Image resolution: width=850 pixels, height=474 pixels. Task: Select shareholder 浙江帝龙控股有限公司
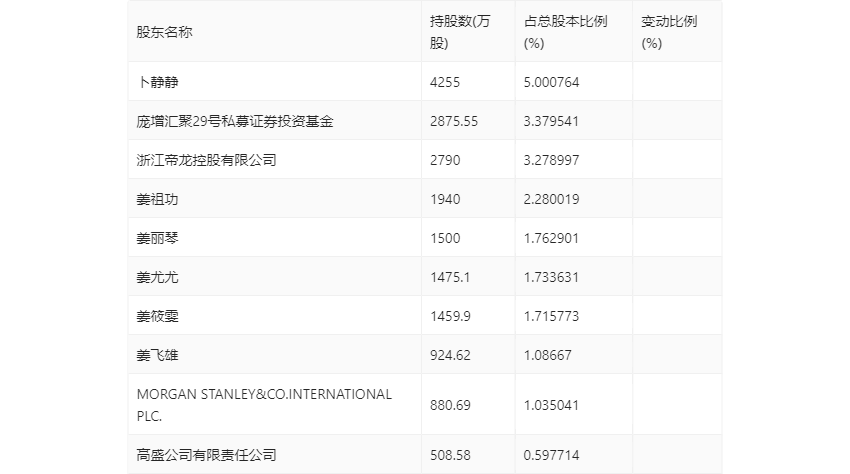207,160
